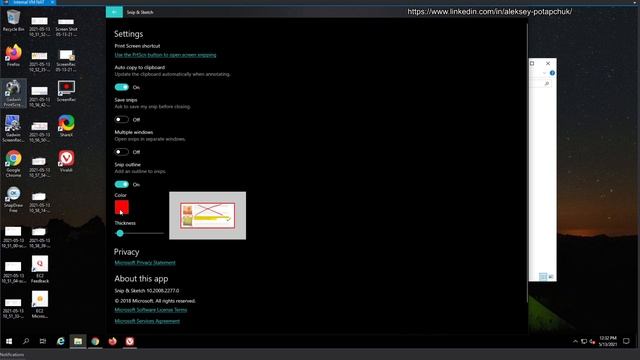Open Microsoft Software License Terms link
The width and height of the screenshot is (640, 360).
[x=151, y=310]
